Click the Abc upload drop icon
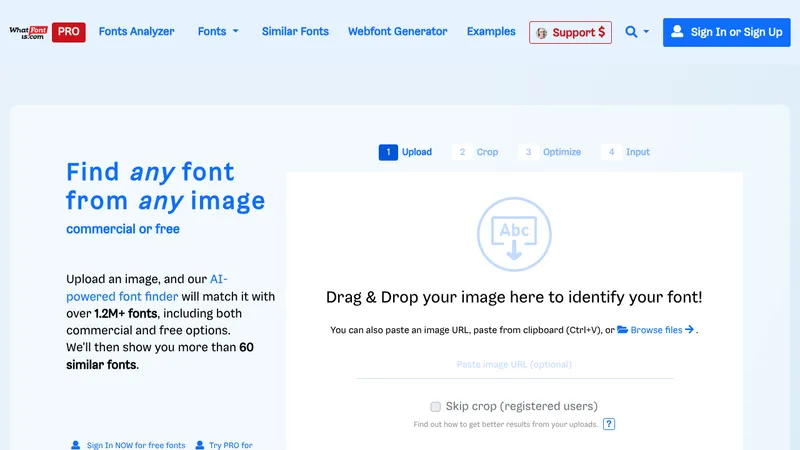 tap(514, 234)
